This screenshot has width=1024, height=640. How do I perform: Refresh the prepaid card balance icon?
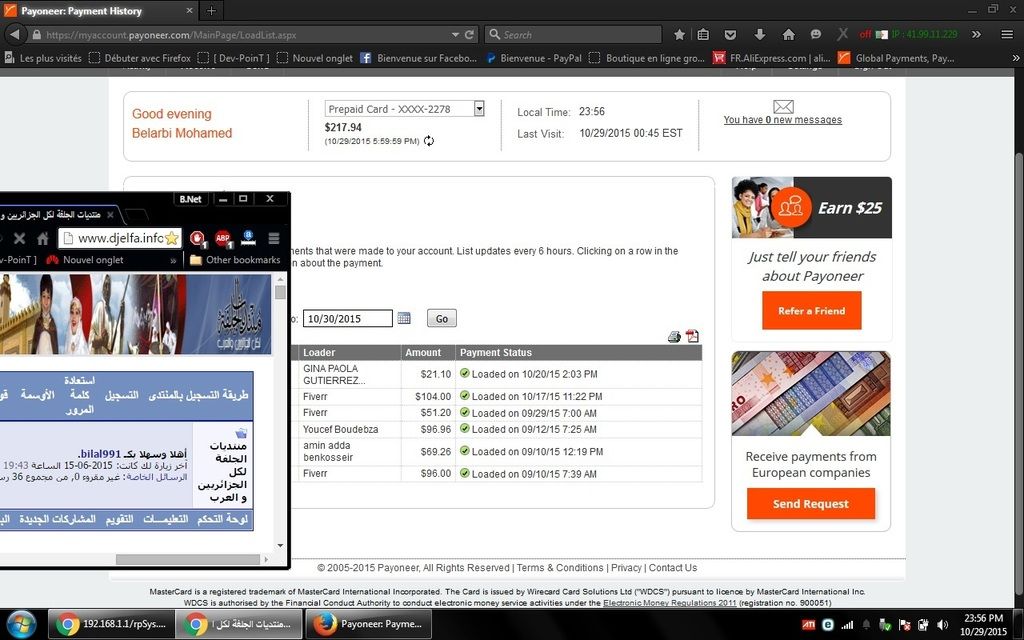[429, 140]
